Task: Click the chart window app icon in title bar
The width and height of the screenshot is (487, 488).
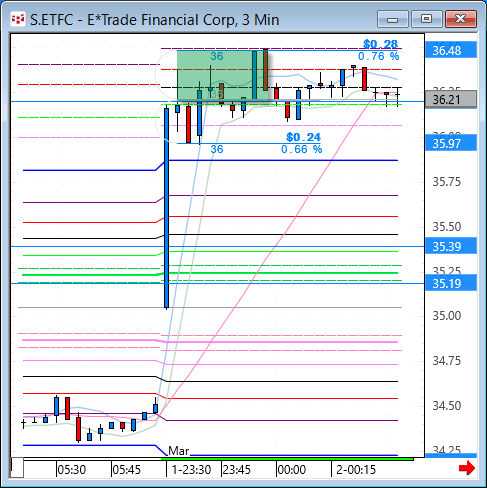Action: point(18,19)
